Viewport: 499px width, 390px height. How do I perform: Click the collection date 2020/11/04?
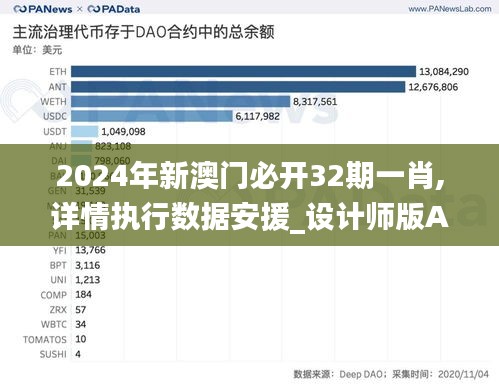463,374
